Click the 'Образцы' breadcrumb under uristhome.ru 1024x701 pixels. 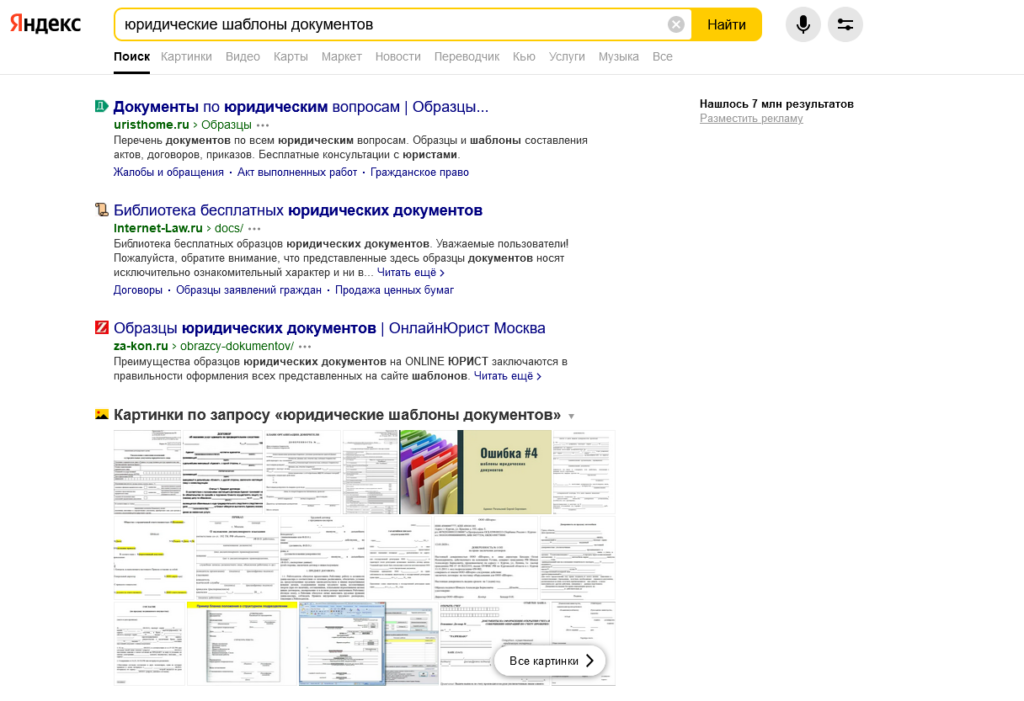point(226,125)
